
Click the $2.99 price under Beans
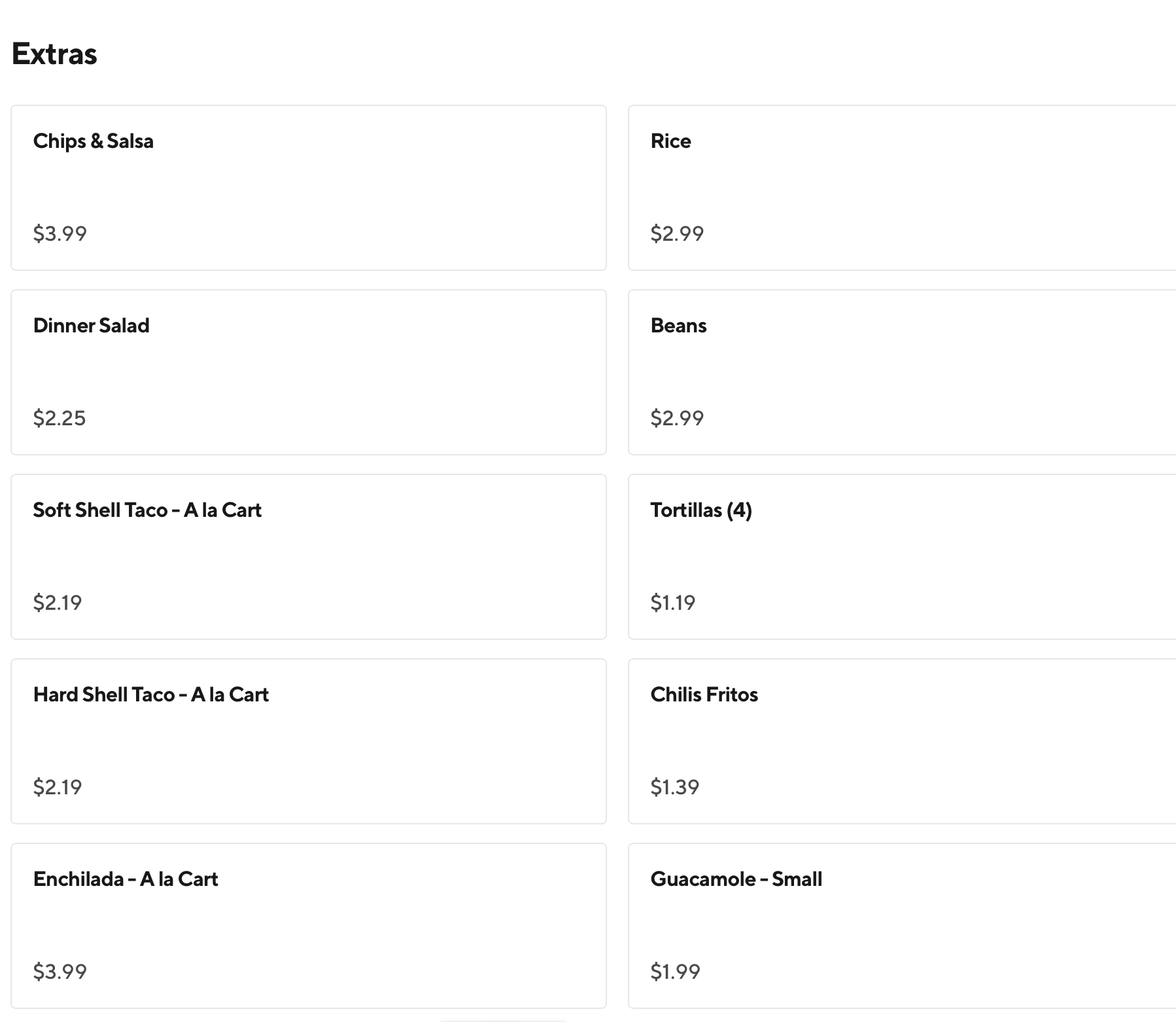pos(677,418)
